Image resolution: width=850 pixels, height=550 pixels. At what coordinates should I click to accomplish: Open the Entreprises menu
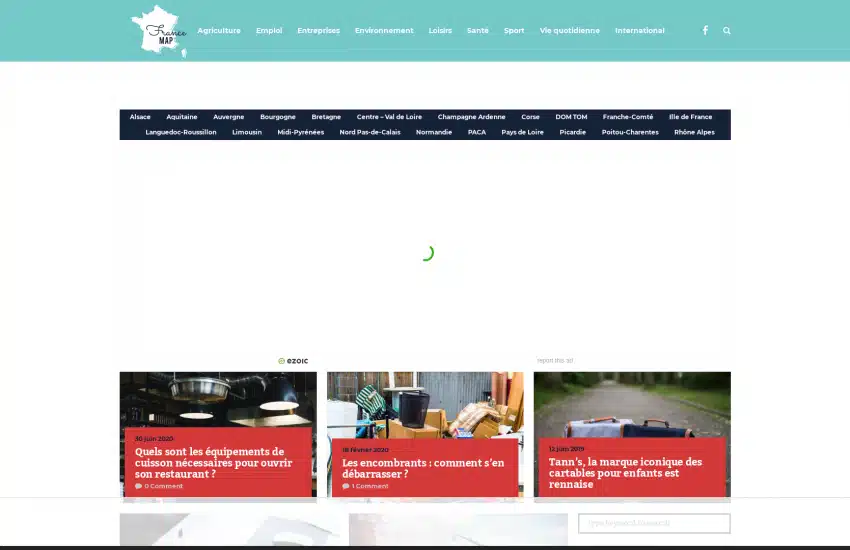point(319,30)
